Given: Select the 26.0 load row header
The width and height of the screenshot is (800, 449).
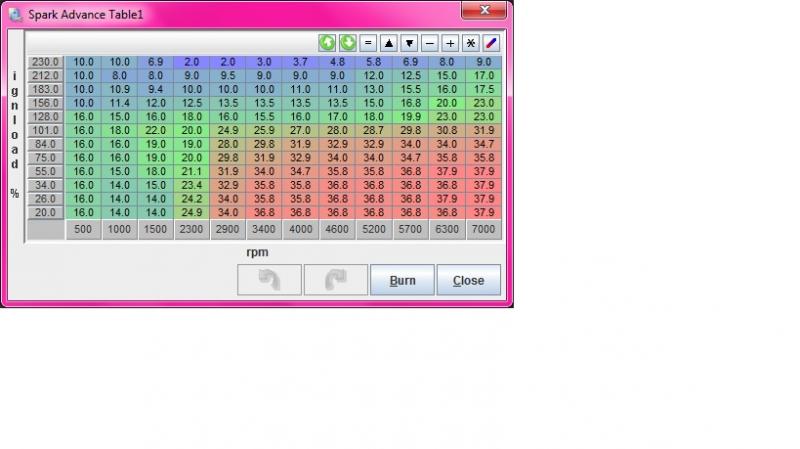Looking at the screenshot, I should (45, 199).
